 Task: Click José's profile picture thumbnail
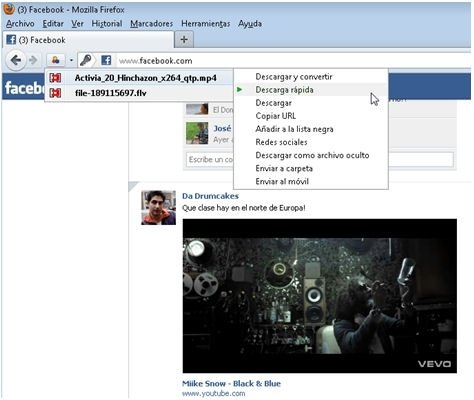click(x=197, y=133)
